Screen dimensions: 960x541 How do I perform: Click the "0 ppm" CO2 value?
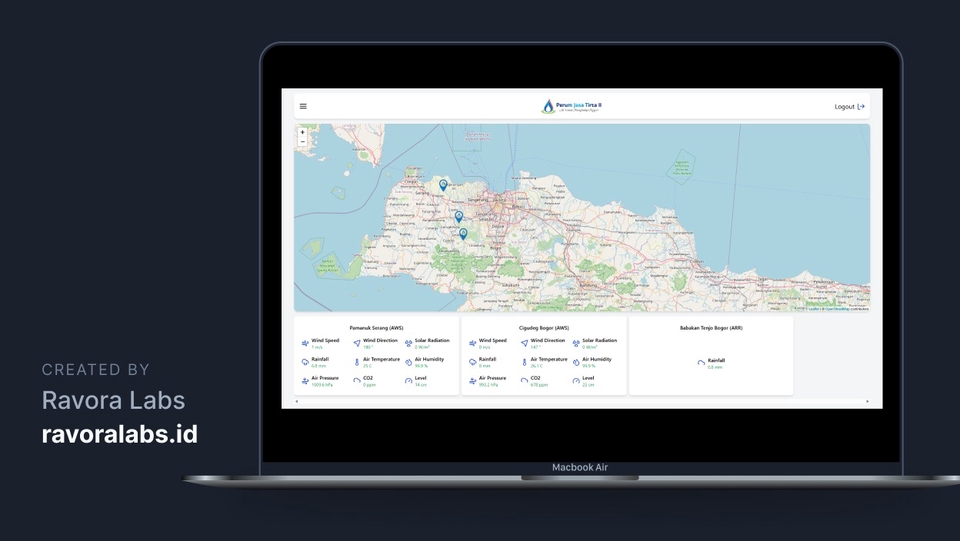point(369,385)
